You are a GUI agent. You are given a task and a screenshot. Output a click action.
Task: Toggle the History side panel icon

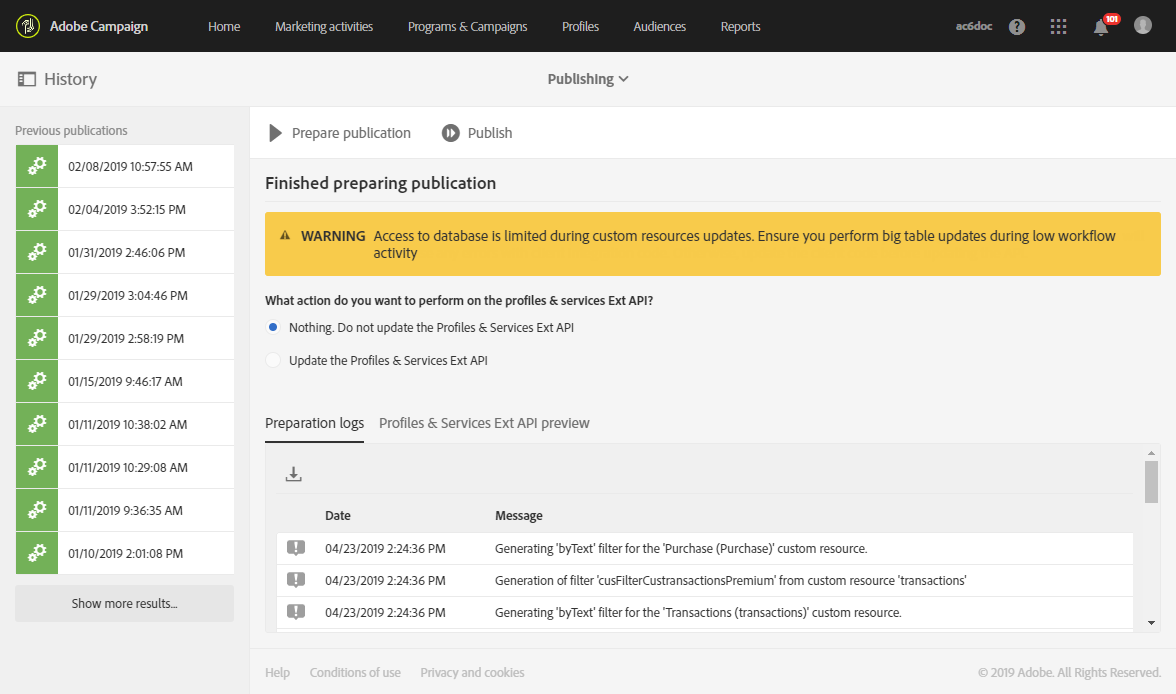(x=27, y=79)
